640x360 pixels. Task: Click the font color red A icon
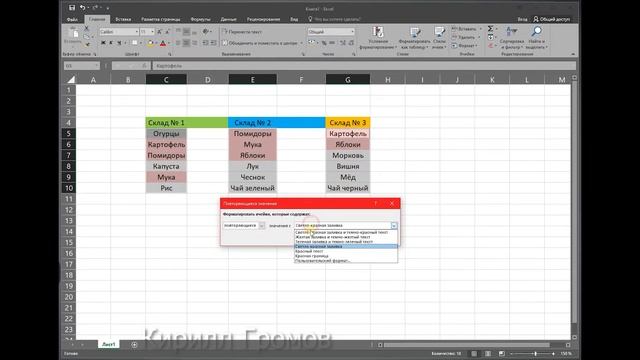coord(163,43)
